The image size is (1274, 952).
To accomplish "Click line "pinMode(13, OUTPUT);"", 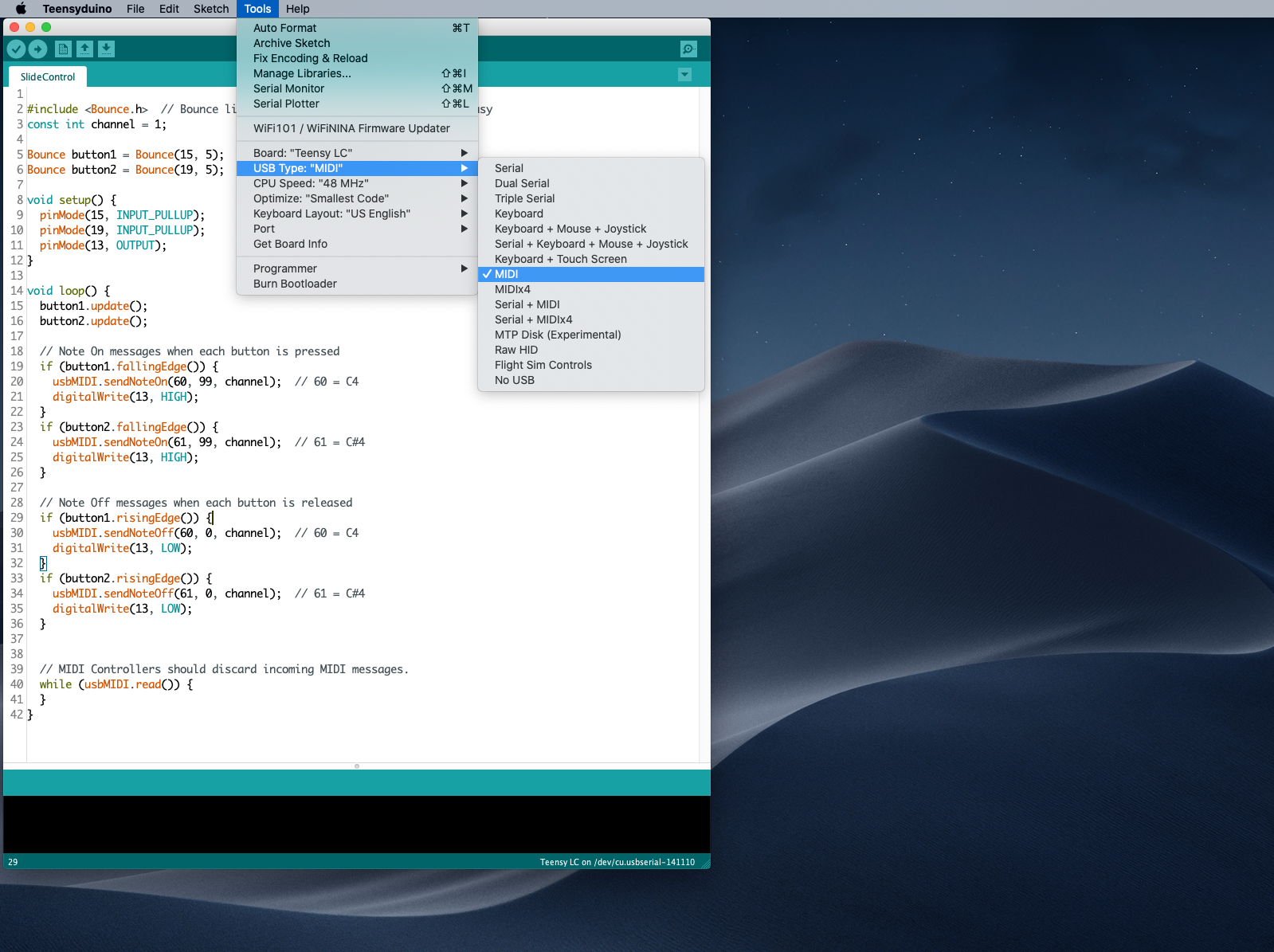I will click(104, 245).
